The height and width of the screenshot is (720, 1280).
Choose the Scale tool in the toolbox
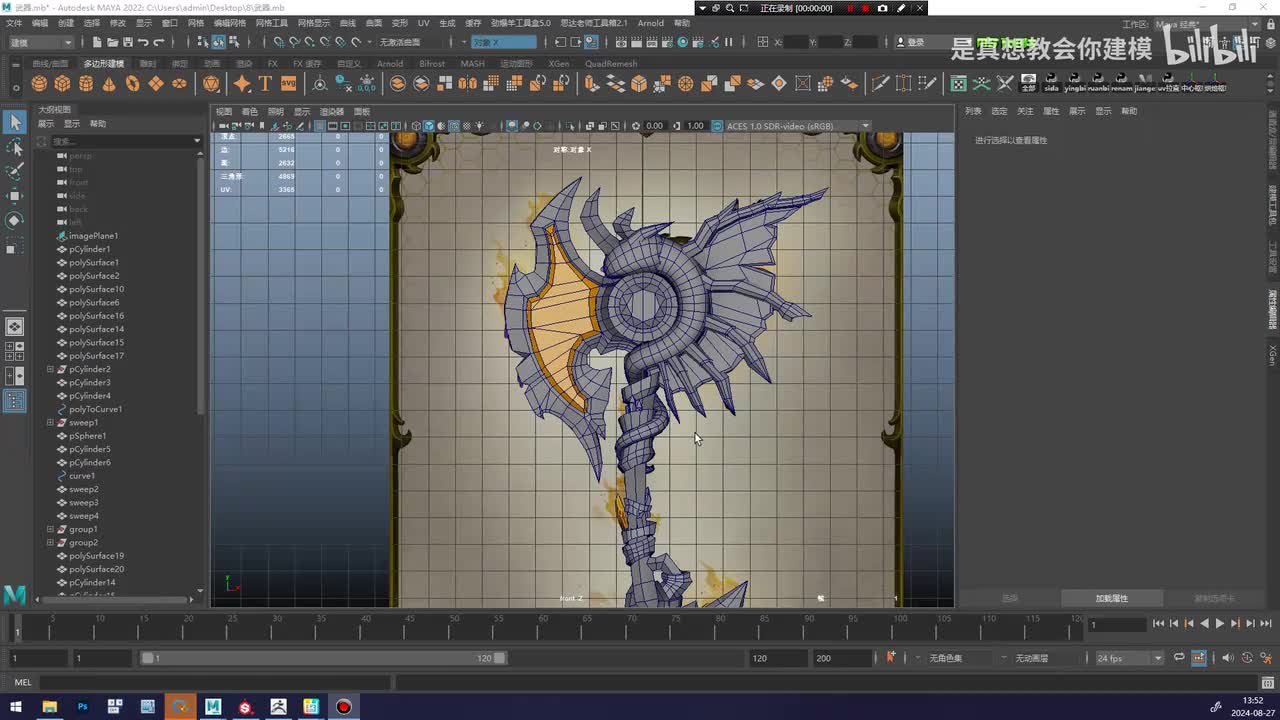(15, 245)
